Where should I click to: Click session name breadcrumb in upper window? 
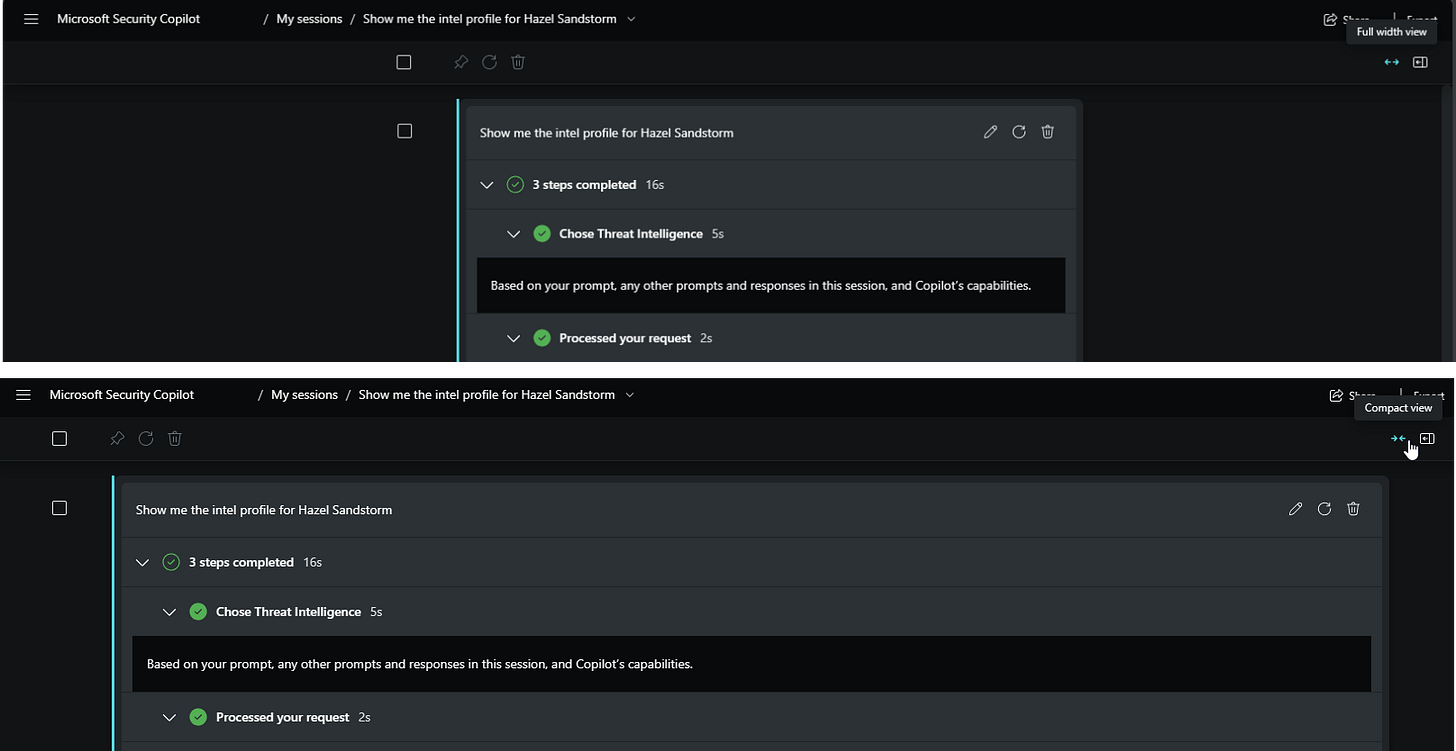[x=490, y=19]
